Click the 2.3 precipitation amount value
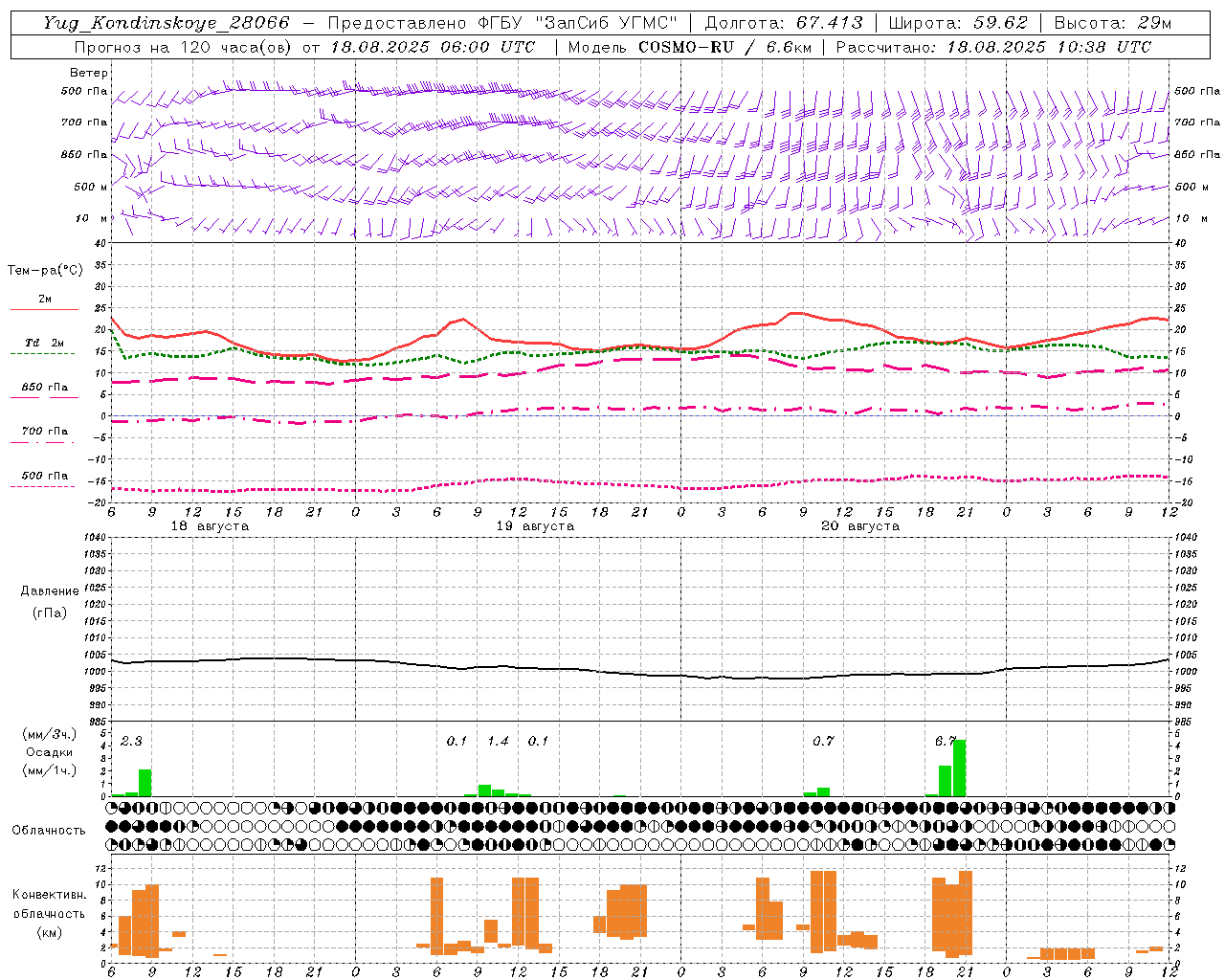This screenshot has height=980, width=1225. 131,741
